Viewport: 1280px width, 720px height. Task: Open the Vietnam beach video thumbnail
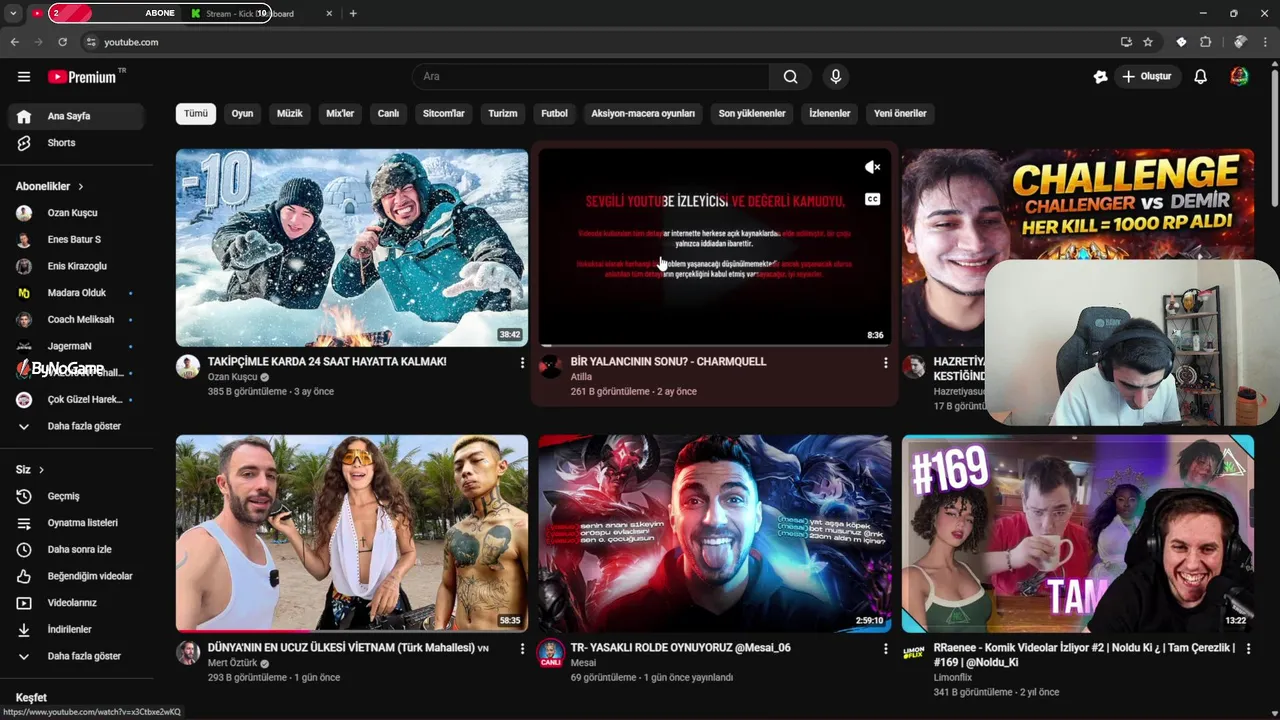click(x=352, y=534)
